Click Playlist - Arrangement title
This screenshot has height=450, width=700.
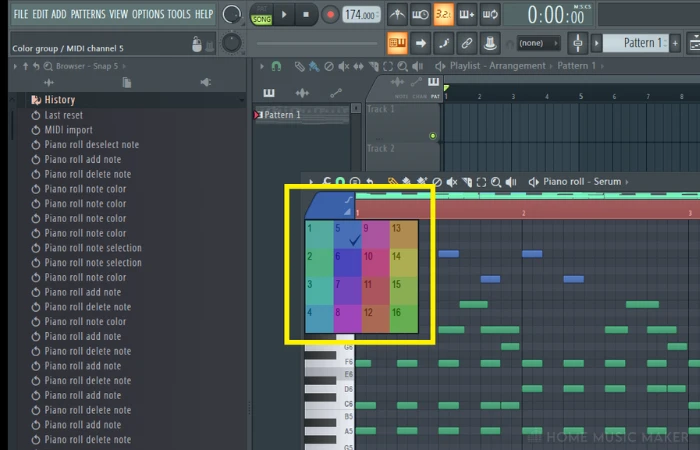(497, 66)
